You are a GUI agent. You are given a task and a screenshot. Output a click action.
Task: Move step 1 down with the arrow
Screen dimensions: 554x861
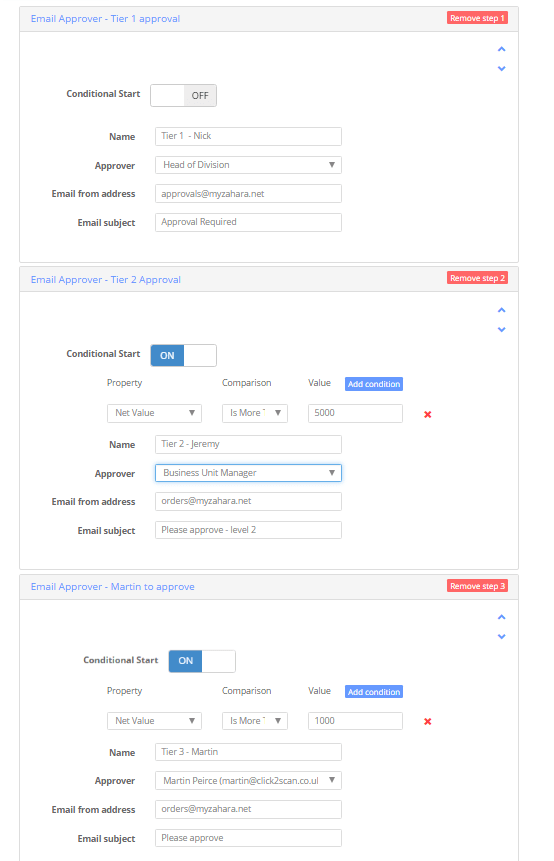[x=501, y=69]
